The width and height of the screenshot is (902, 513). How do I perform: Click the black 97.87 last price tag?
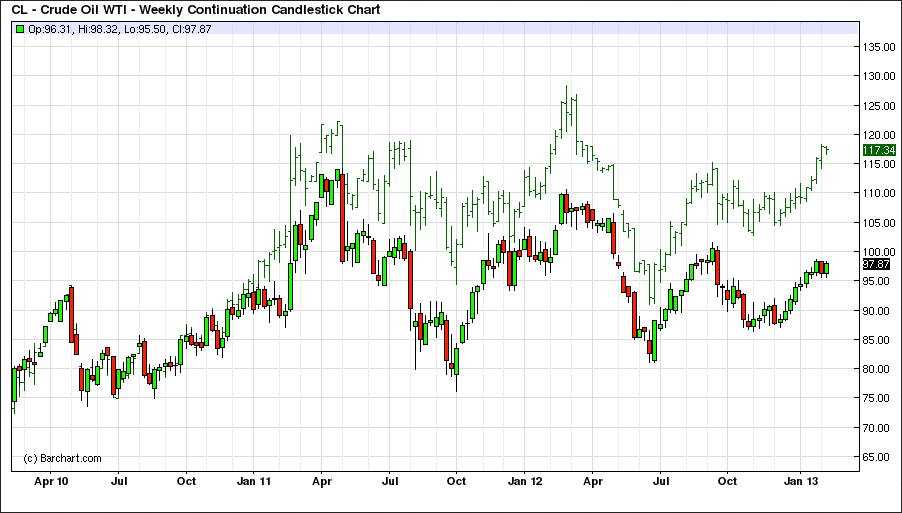click(x=876, y=265)
